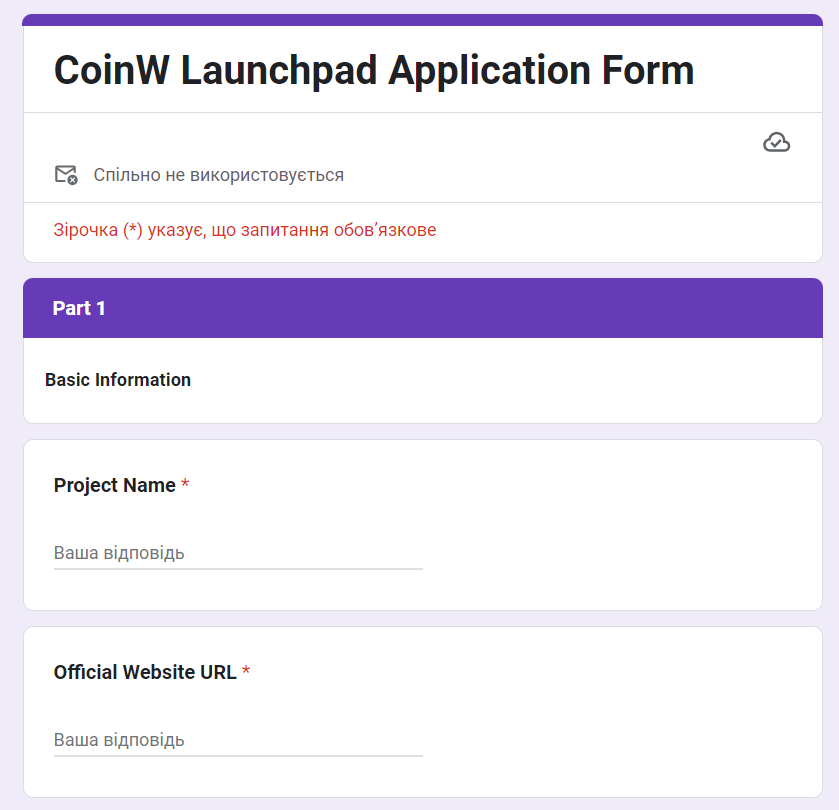Click the "Спільно не використовується" text
Screen dimensions: 839x810
click(219, 175)
